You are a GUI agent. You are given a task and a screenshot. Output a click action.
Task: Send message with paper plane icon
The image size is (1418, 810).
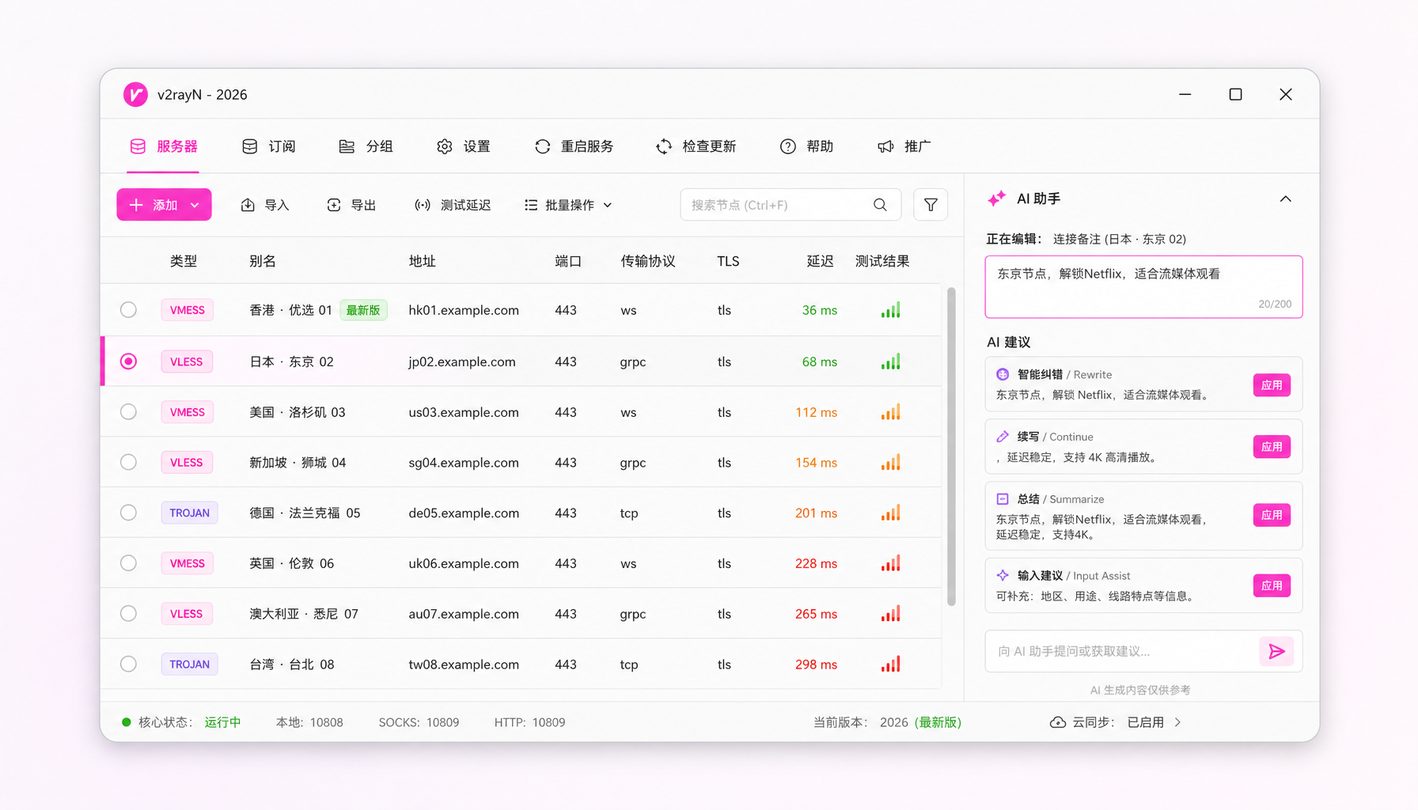[x=1276, y=651]
